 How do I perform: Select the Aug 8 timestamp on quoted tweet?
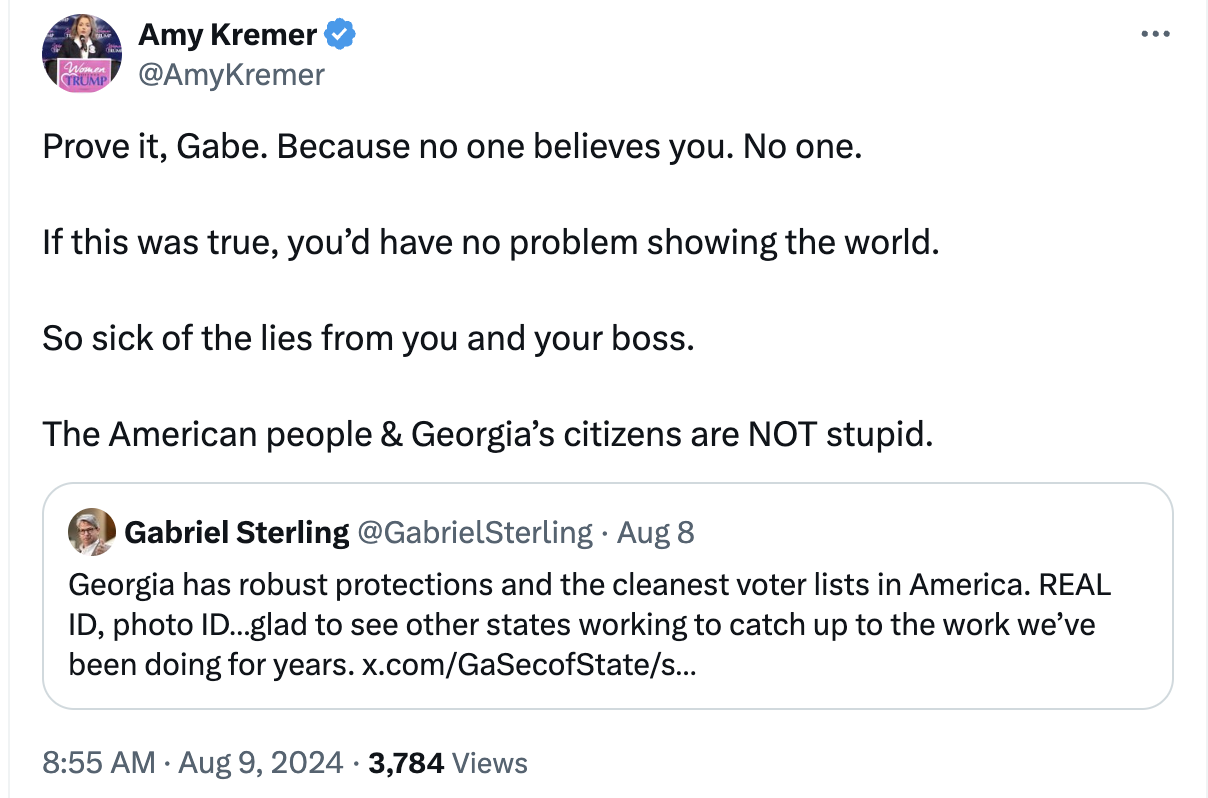[x=655, y=532]
